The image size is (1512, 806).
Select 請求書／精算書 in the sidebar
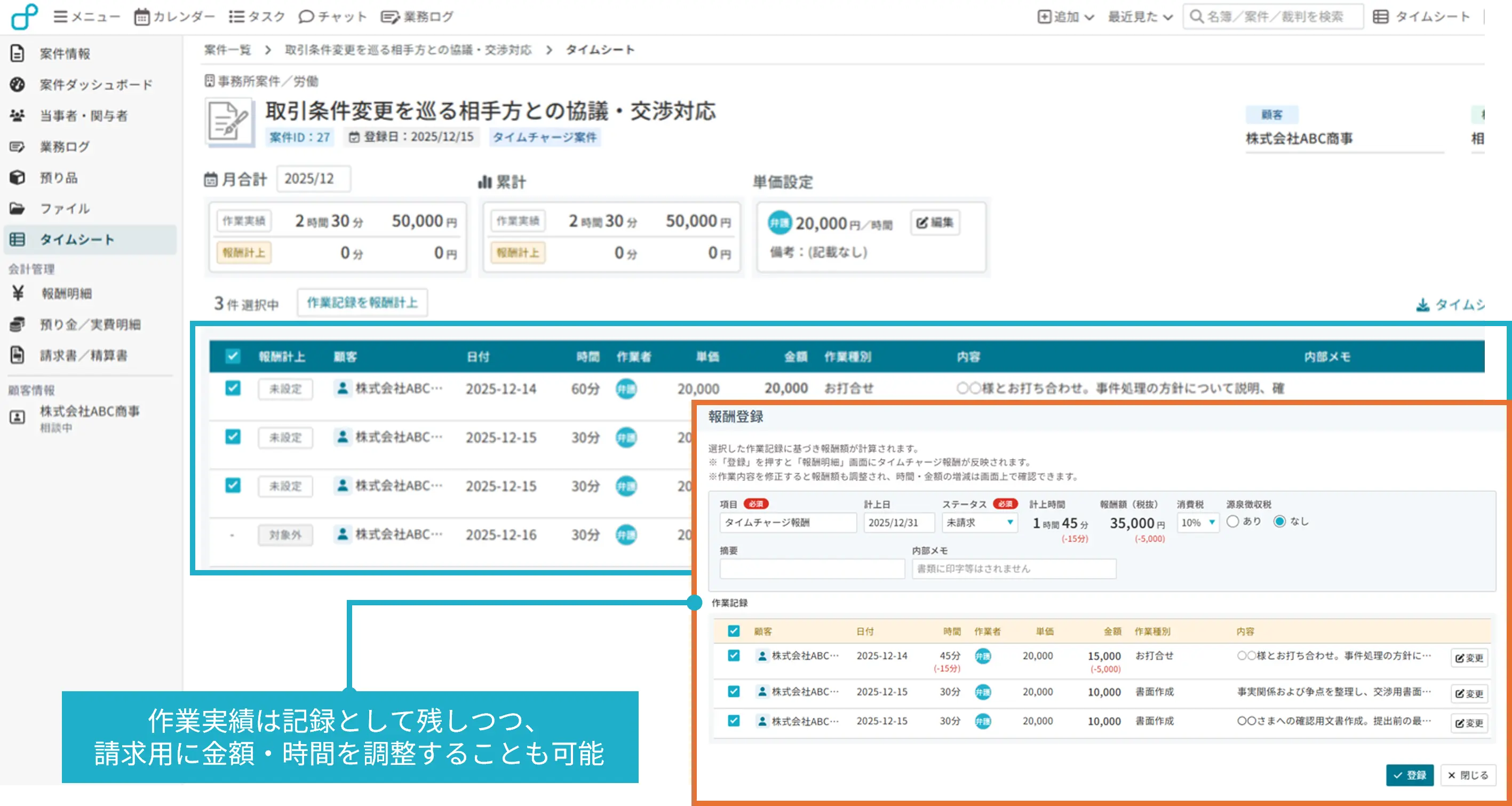[x=83, y=355]
